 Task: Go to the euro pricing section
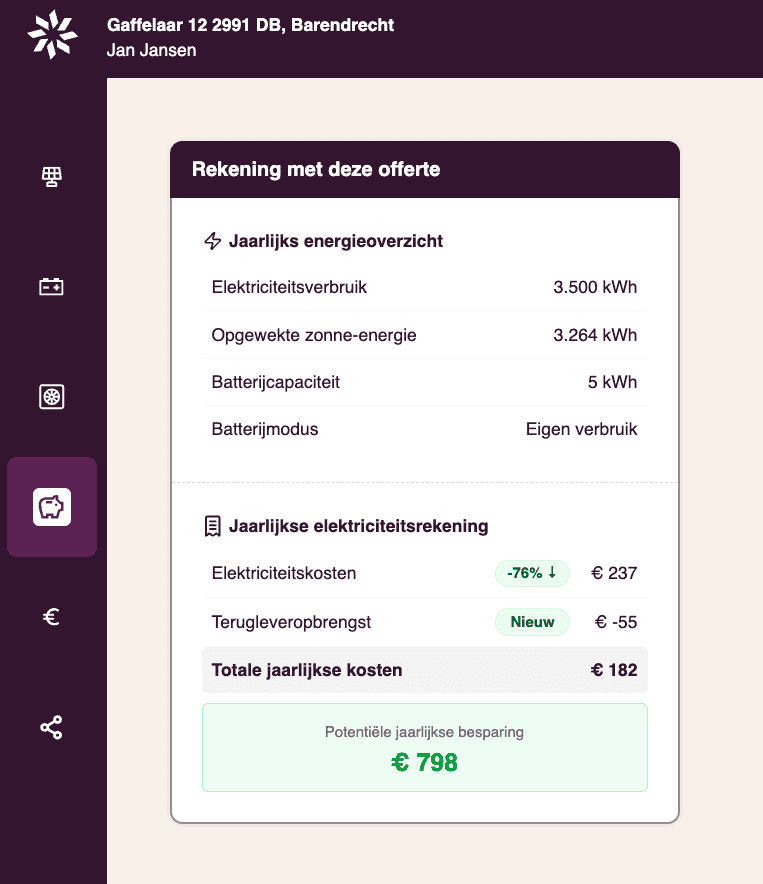[x=52, y=617]
